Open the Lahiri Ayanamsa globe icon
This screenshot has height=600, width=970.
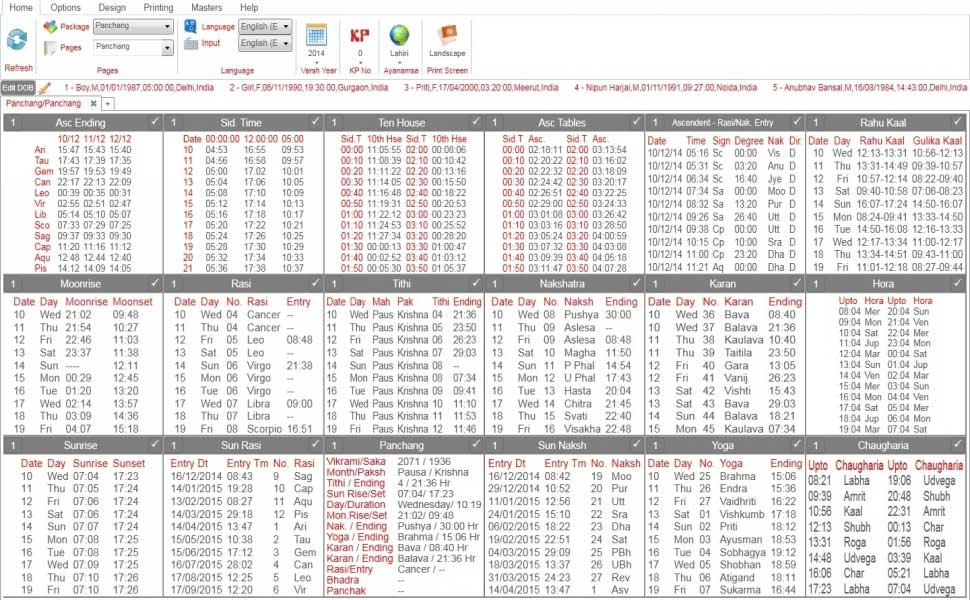click(399, 35)
